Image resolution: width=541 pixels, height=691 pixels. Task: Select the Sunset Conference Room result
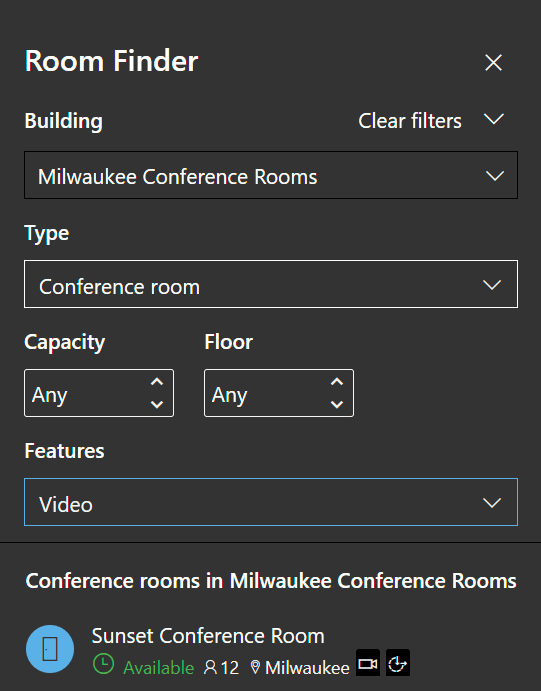pyautogui.click(x=271, y=649)
